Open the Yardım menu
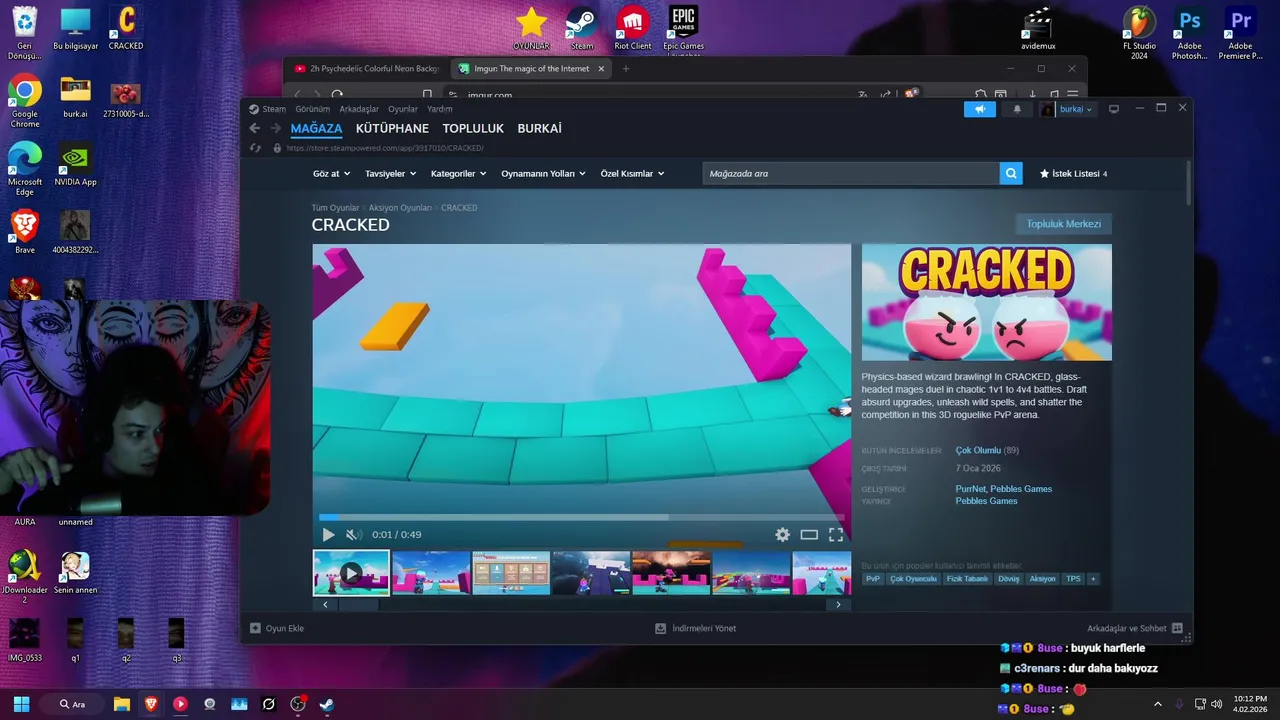The height and width of the screenshot is (720, 1280). 440,109
